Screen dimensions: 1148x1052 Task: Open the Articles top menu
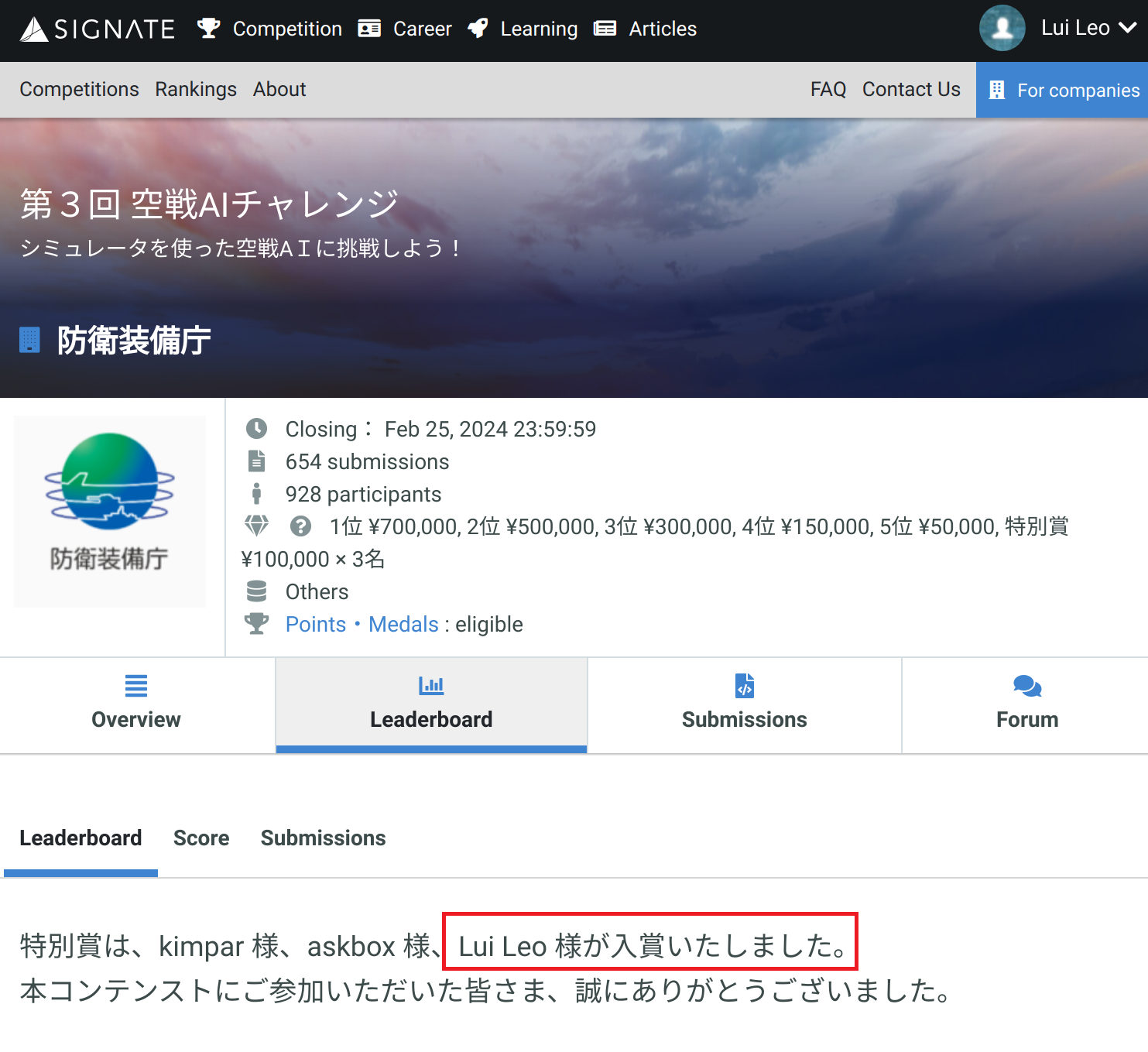pyautogui.click(x=645, y=29)
